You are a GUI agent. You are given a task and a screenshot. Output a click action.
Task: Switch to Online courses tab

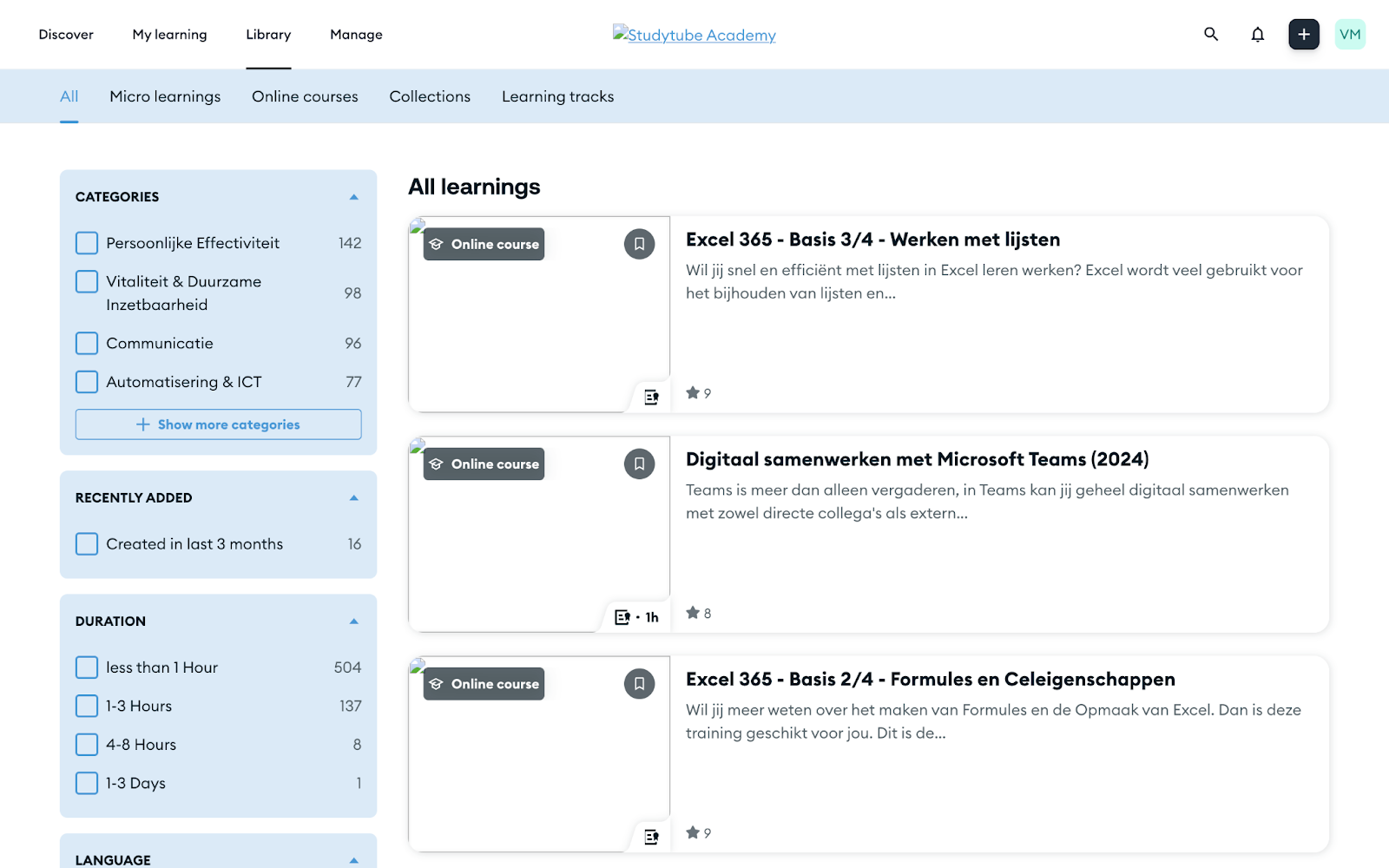pyautogui.click(x=305, y=96)
